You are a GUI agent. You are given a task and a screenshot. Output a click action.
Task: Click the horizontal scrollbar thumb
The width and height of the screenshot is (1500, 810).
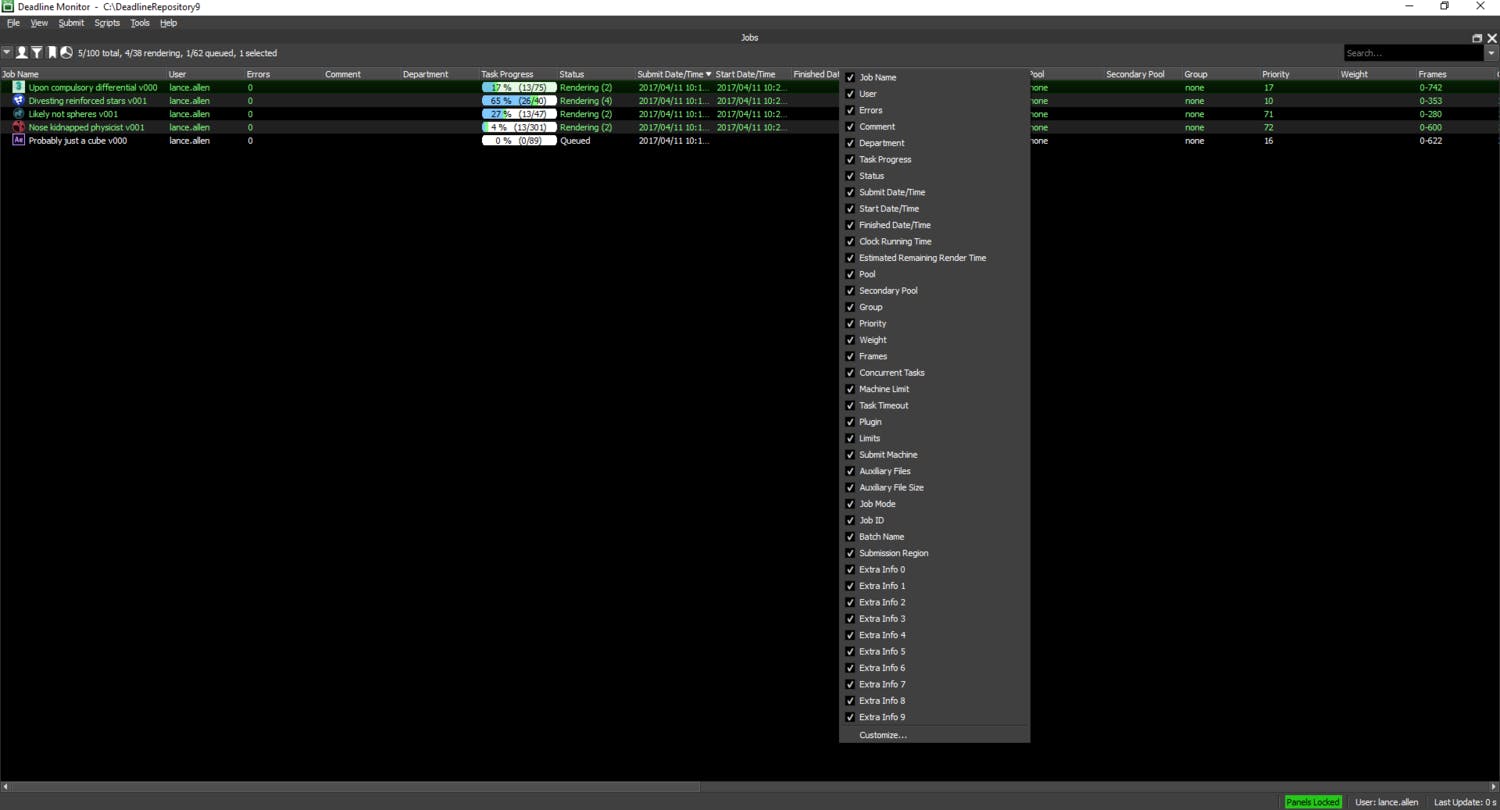[x=356, y=787]
